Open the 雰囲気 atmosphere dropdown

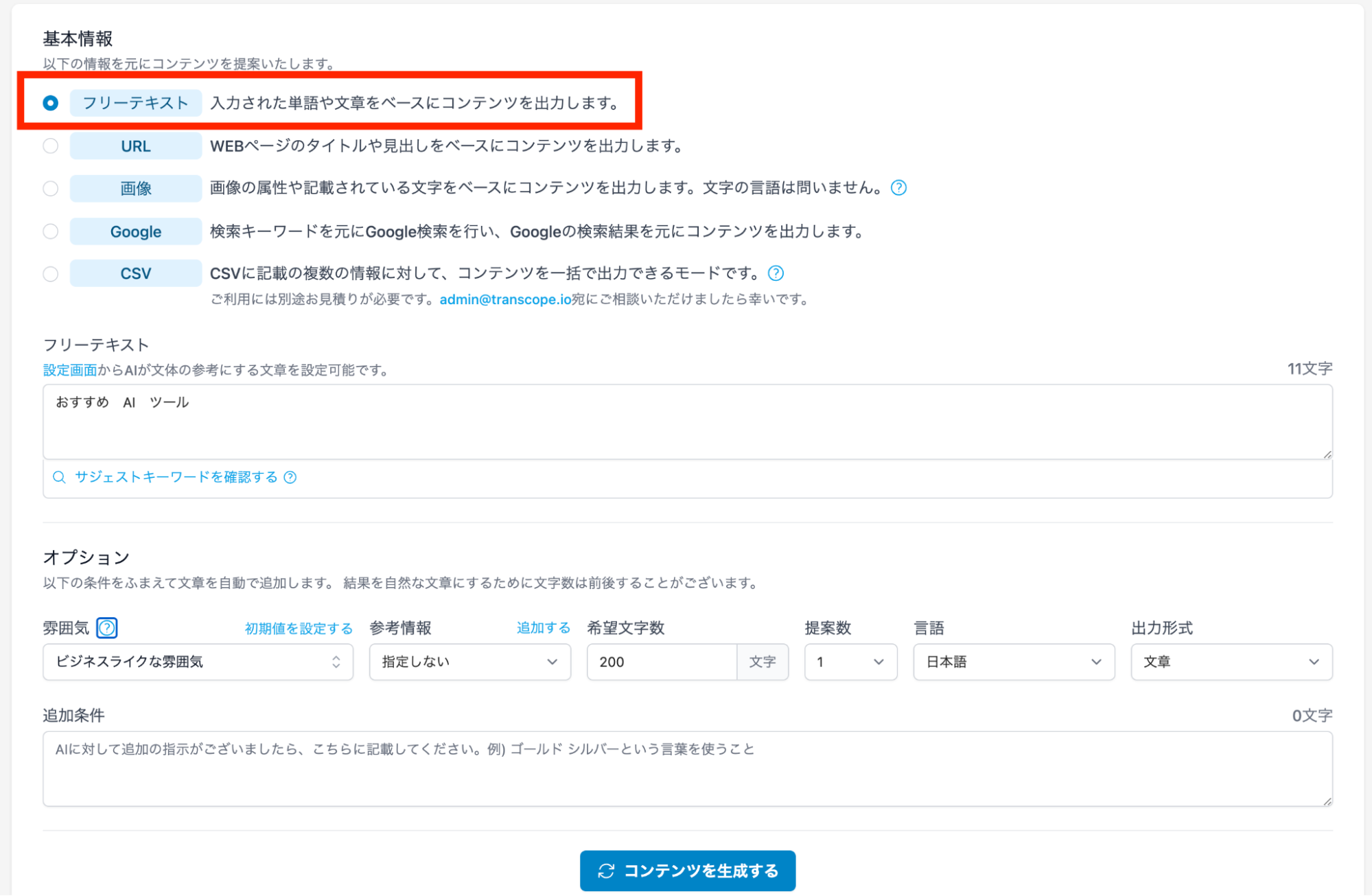pyautogui.click(x=198, y=662)
